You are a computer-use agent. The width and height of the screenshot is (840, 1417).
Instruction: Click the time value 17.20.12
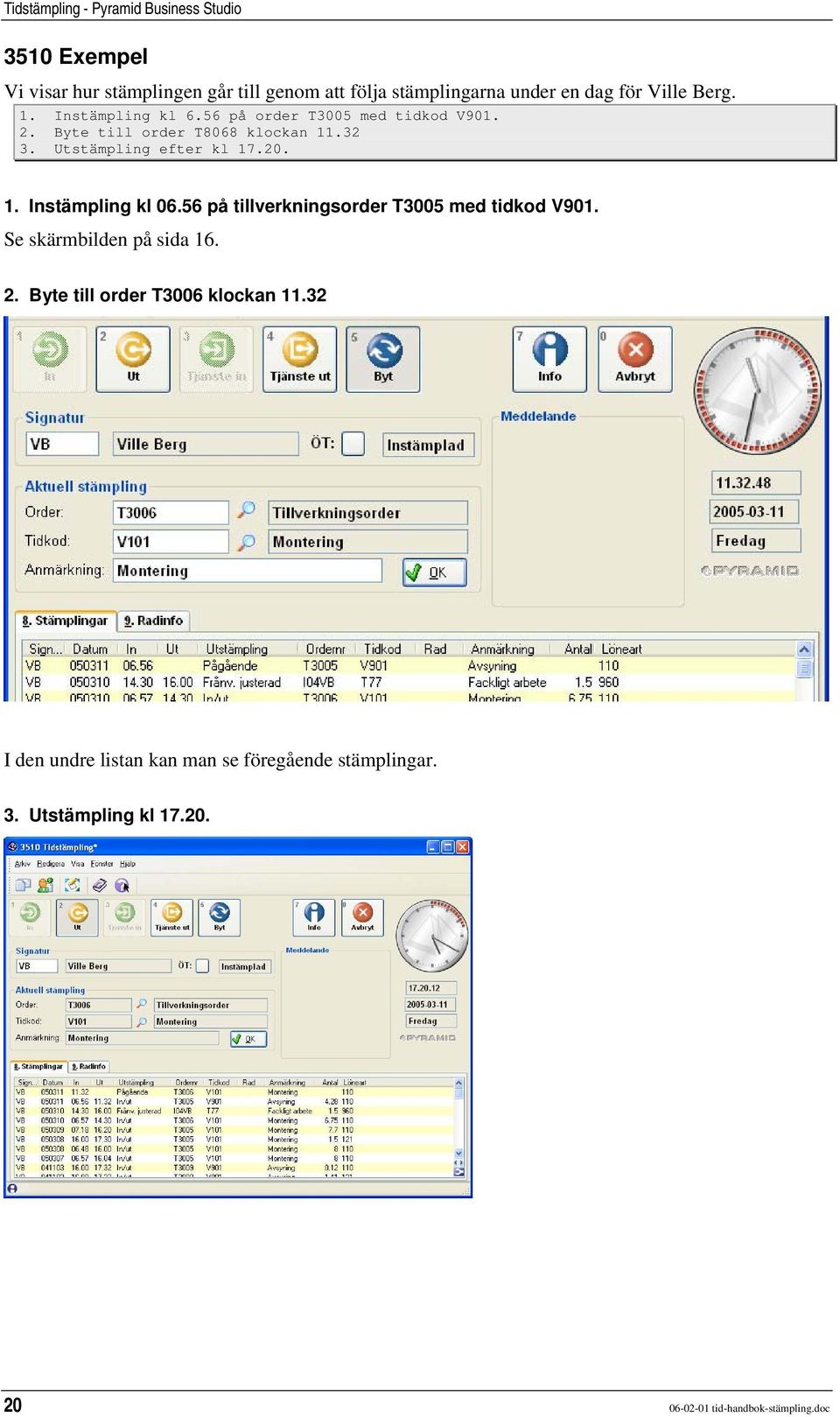tap(430, 988)
